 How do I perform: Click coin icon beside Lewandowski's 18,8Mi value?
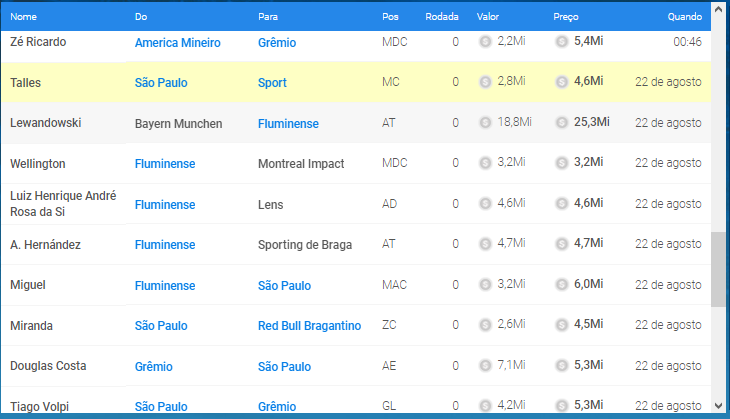pos(485,122)
